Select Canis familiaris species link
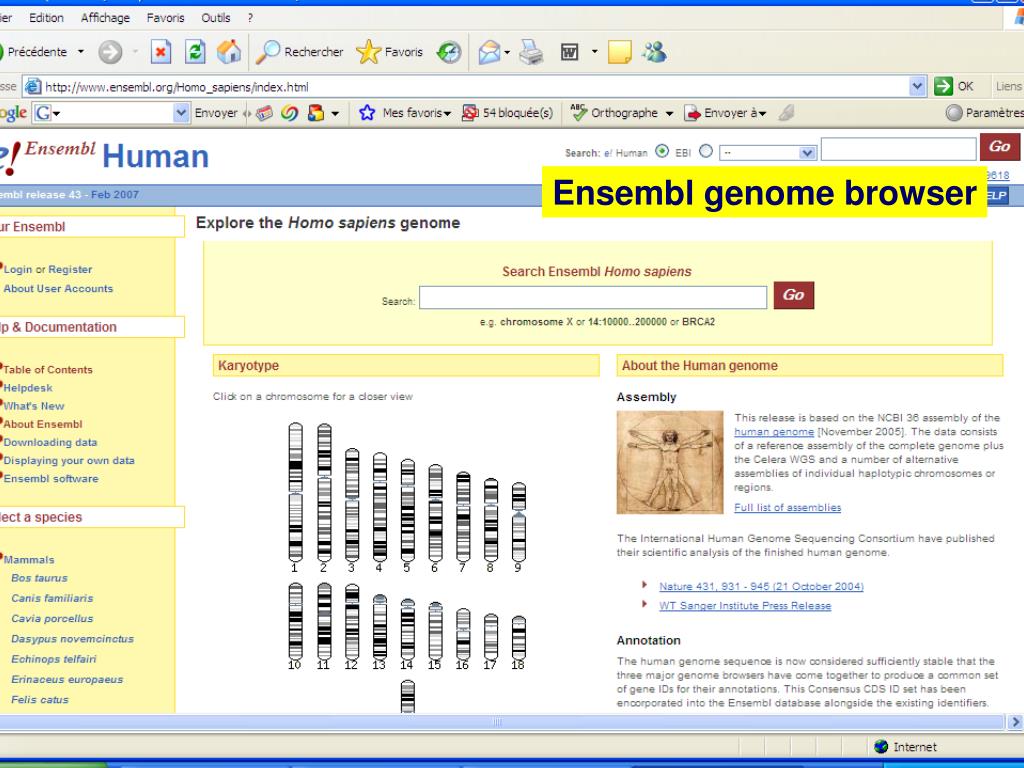The width and height of the screenshot is (1024, 768). click(x=52, y=598)
